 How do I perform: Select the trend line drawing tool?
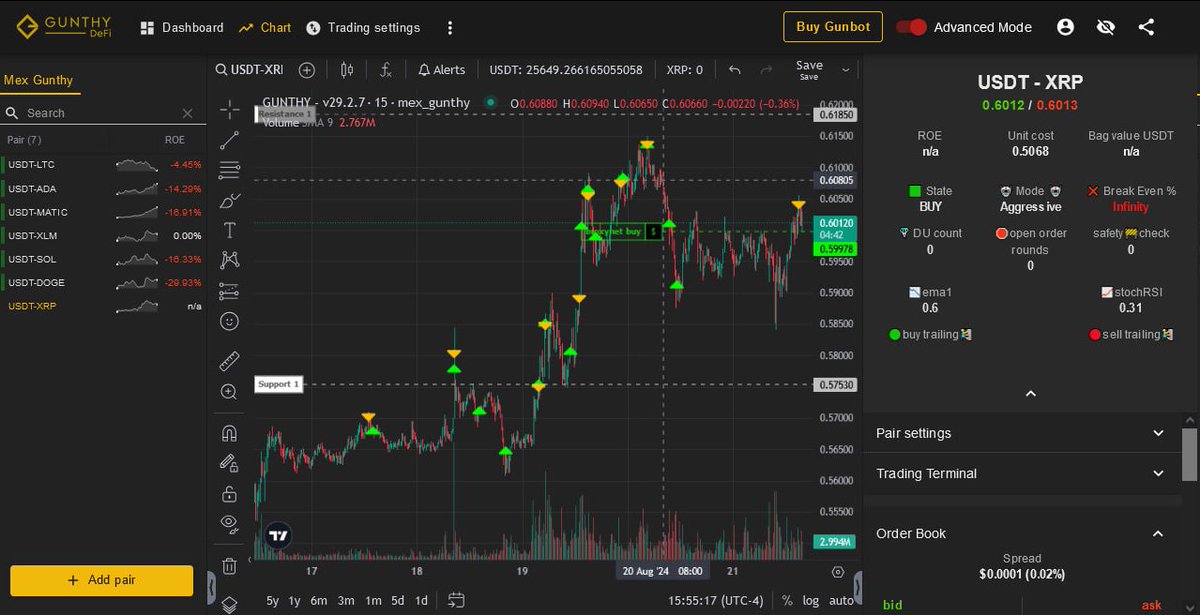point(229,140)
